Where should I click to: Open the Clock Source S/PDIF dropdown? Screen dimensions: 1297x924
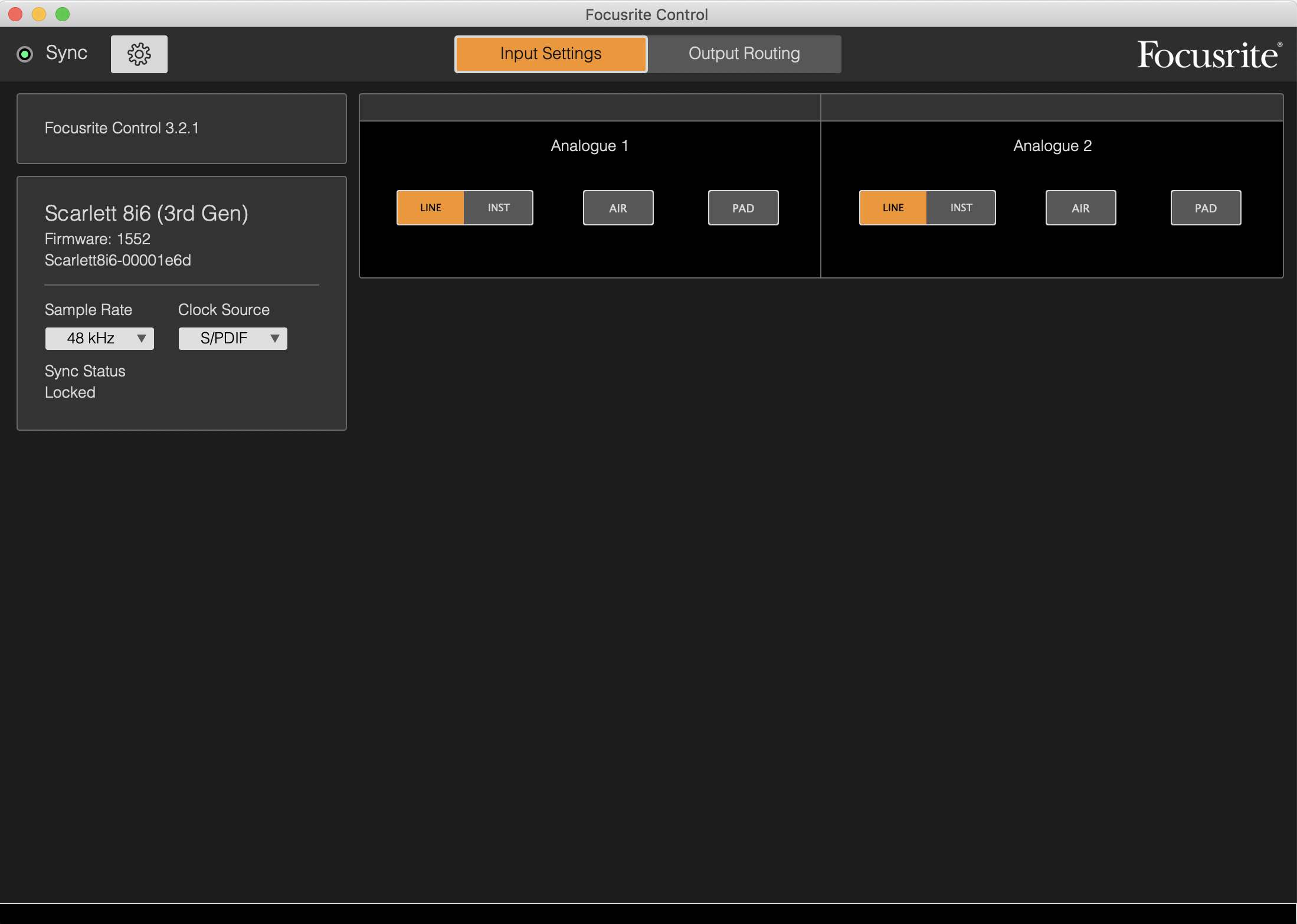click(233, 339)
